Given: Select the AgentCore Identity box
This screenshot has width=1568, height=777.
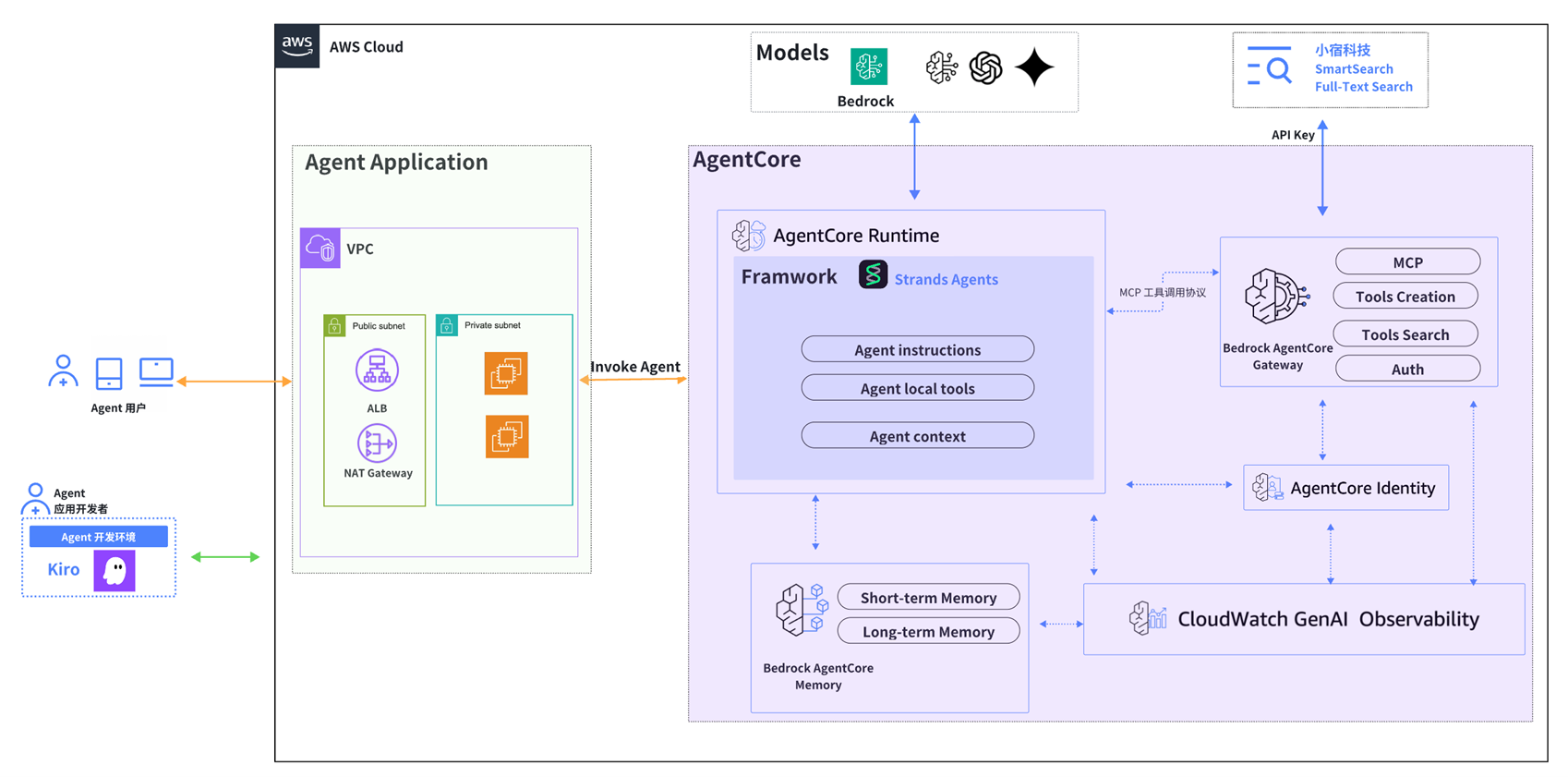Looking at the screenshot, I should pyautogui.click(x=1345, y=488).
